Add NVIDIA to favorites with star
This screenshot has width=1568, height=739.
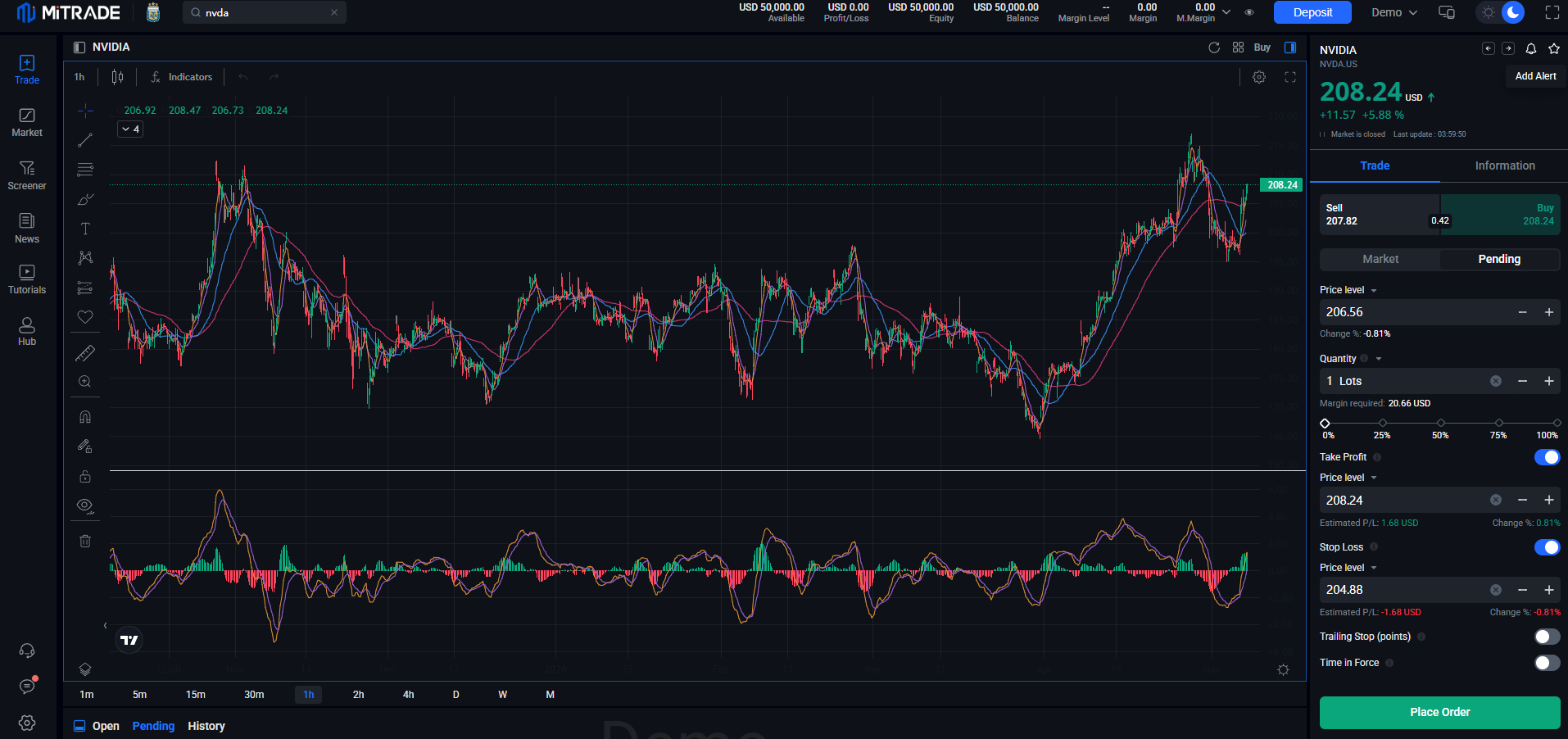pyautogui.click(x=1554, y=49)
